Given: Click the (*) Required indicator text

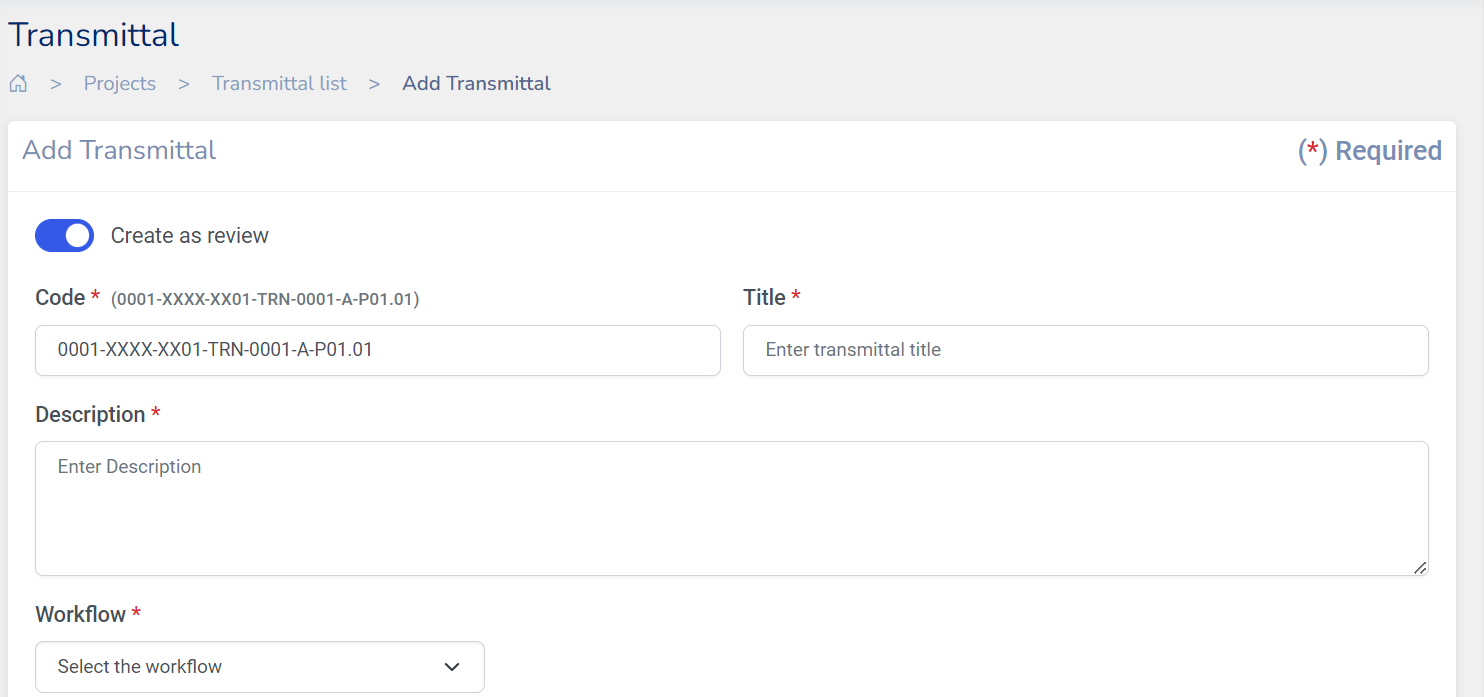Looking at the screenshot, I should [x=1369, y=151].
